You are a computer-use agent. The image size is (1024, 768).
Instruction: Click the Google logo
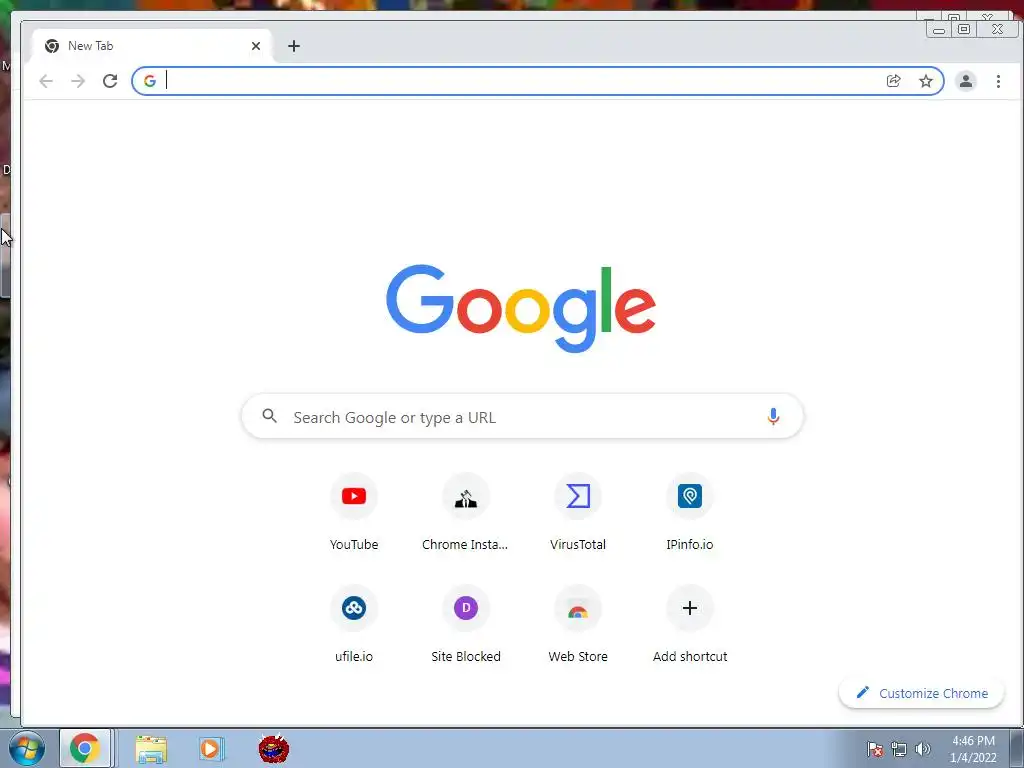coord(521,308)
